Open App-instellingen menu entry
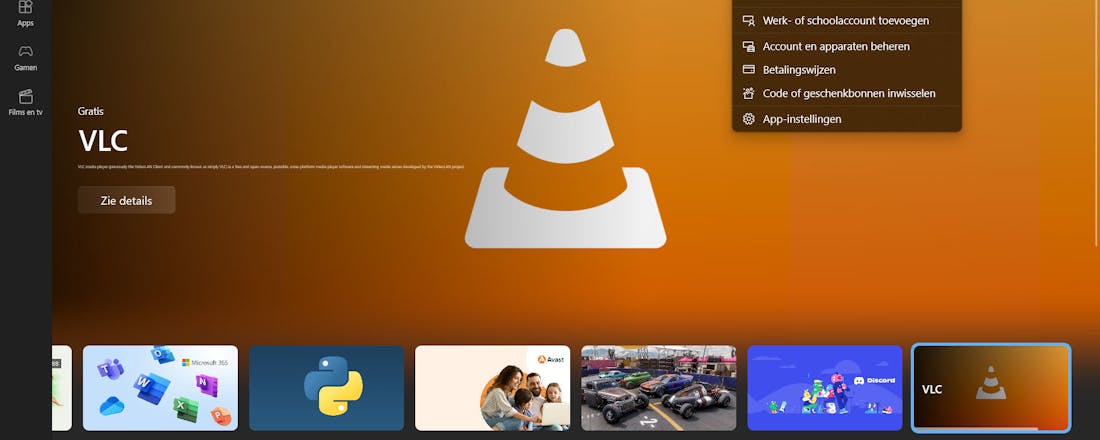Viewport: 1100px width, 440px height. click(847, 119)
